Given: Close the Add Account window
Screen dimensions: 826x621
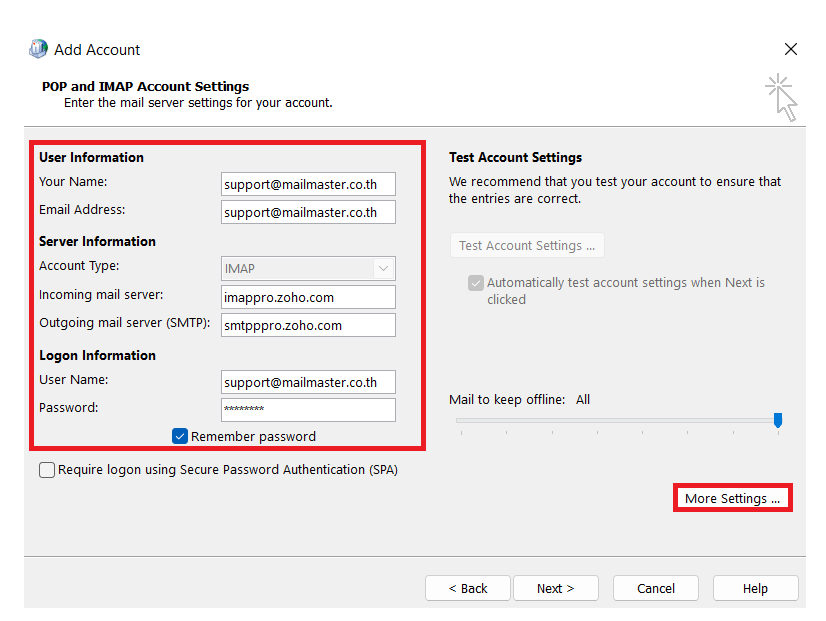Looking at the screenshot, I should click(x=791, y=48).
